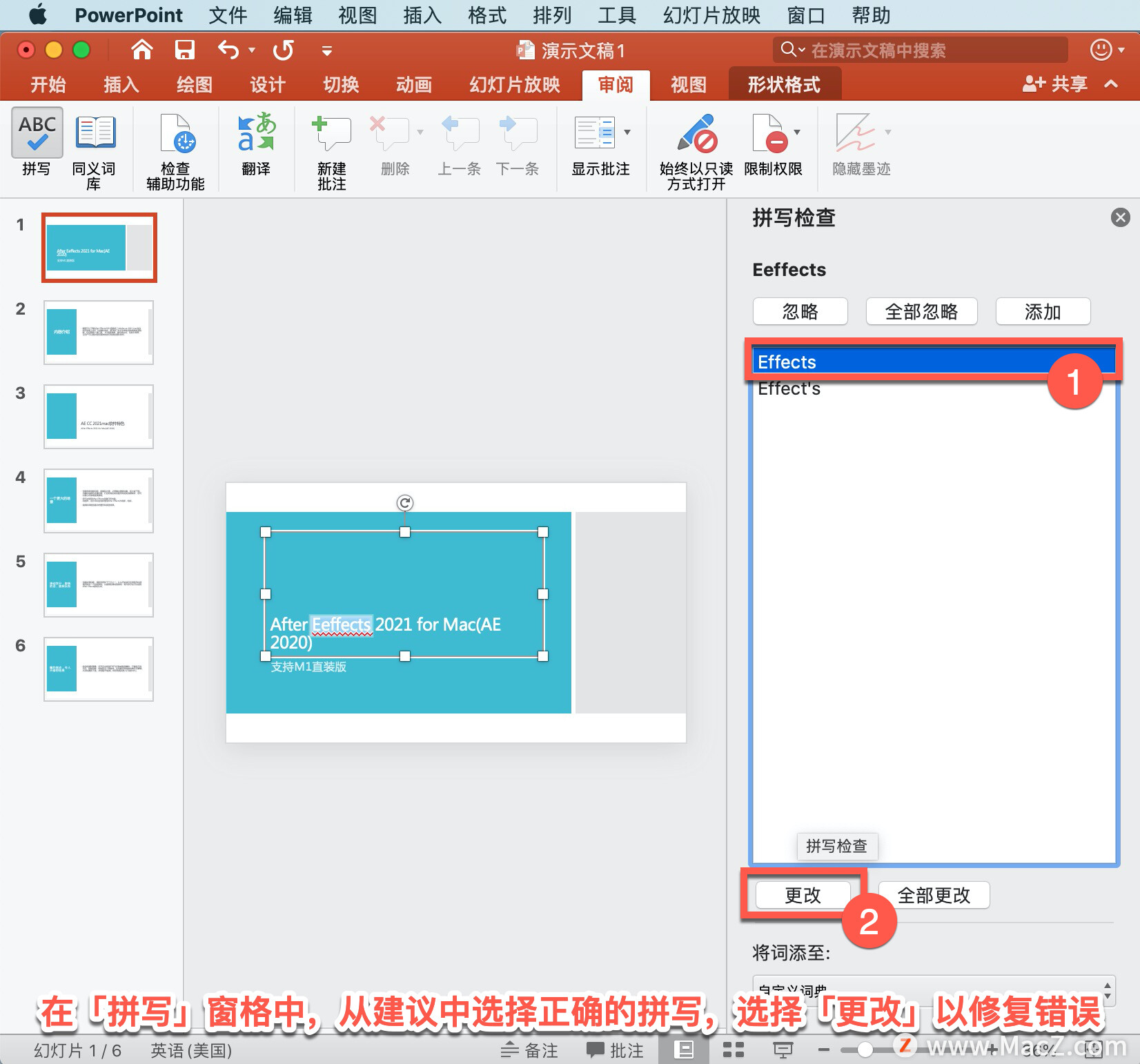Click the Change (更改) button
1140x1064 pixels.
coord(803,895)
